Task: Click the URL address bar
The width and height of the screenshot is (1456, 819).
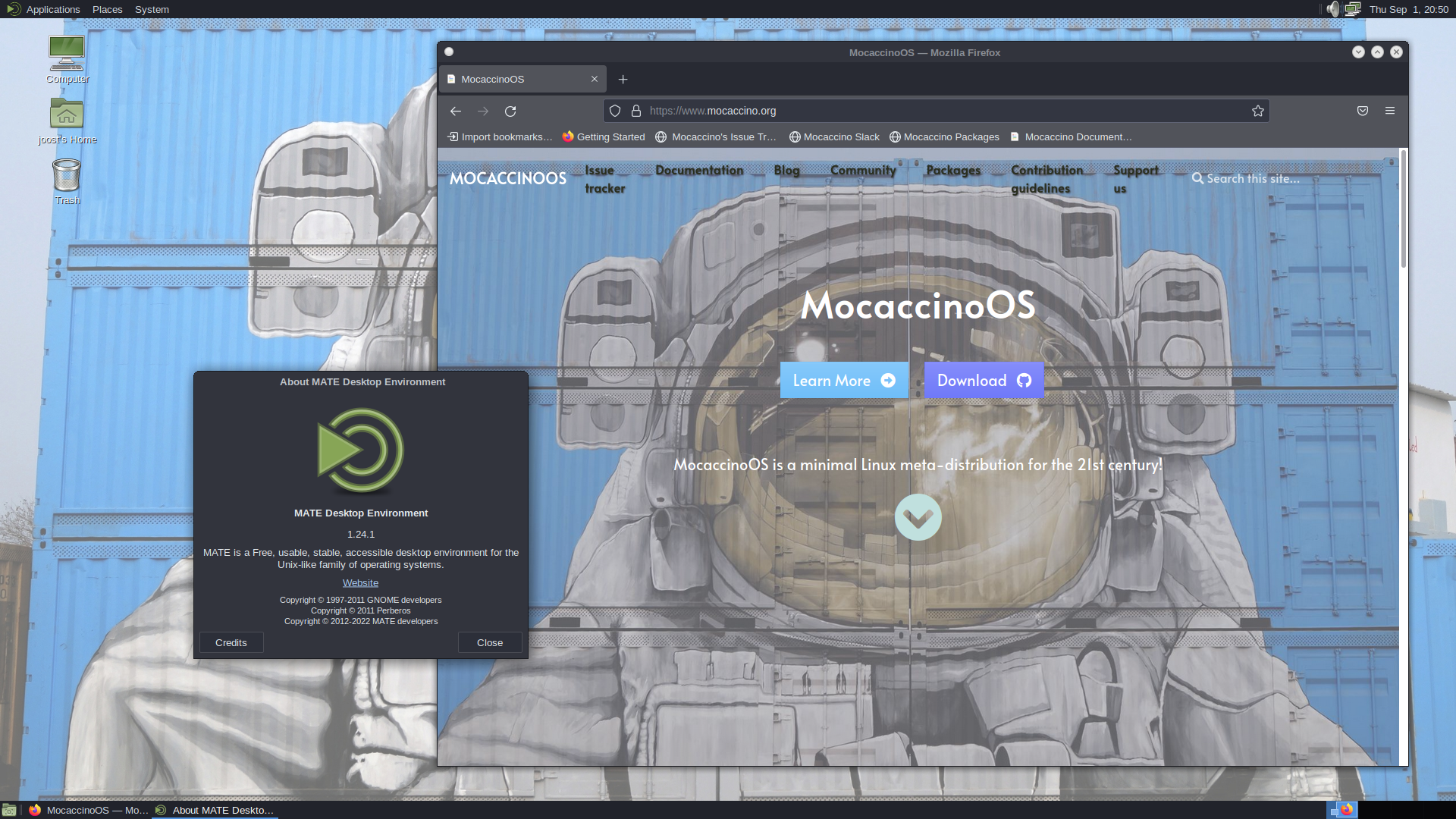Action: coord(937,111)
